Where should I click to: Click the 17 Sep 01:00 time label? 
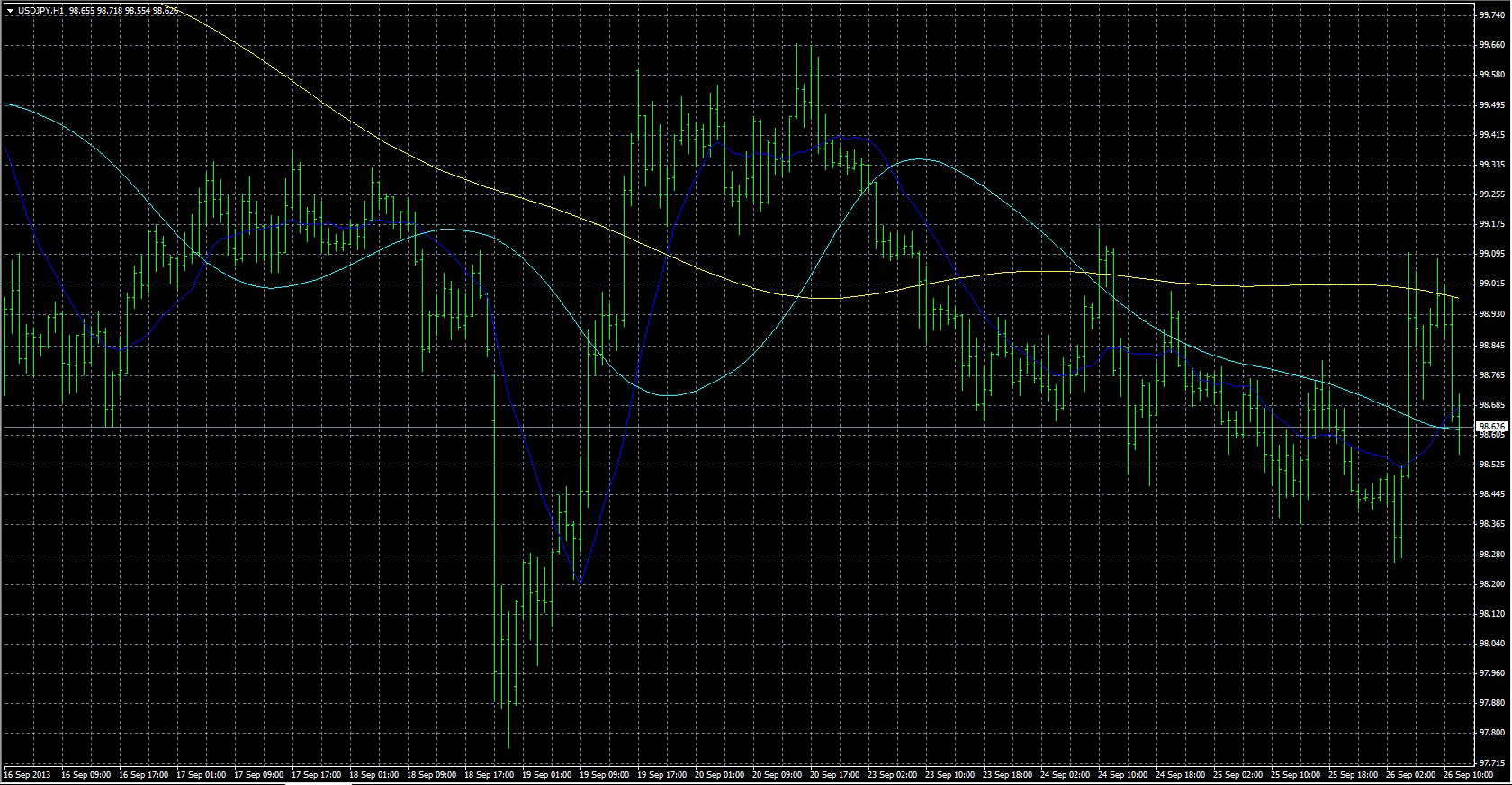click(201, 774)
